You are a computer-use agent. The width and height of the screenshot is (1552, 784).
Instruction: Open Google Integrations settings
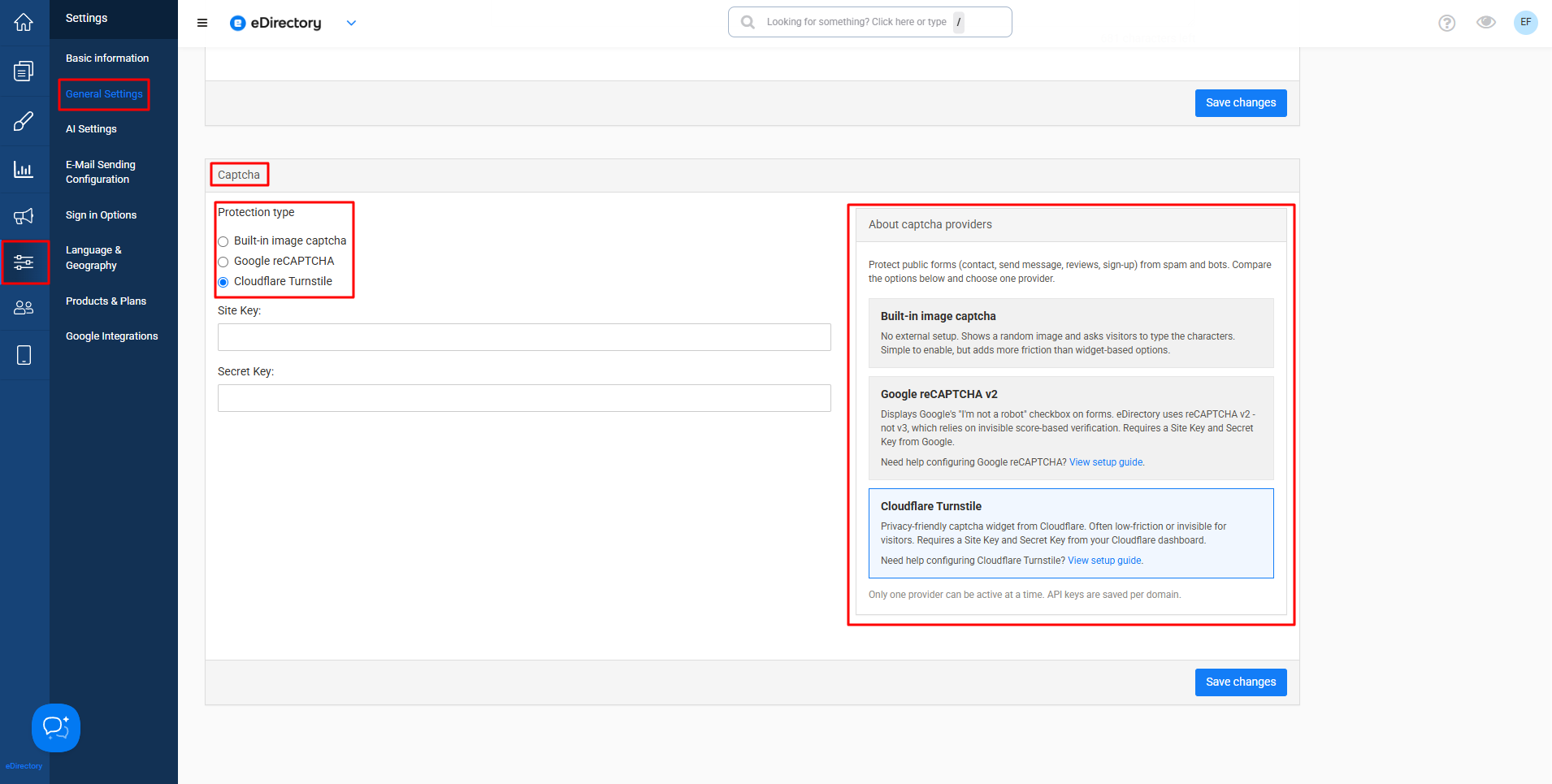(112, 336)
